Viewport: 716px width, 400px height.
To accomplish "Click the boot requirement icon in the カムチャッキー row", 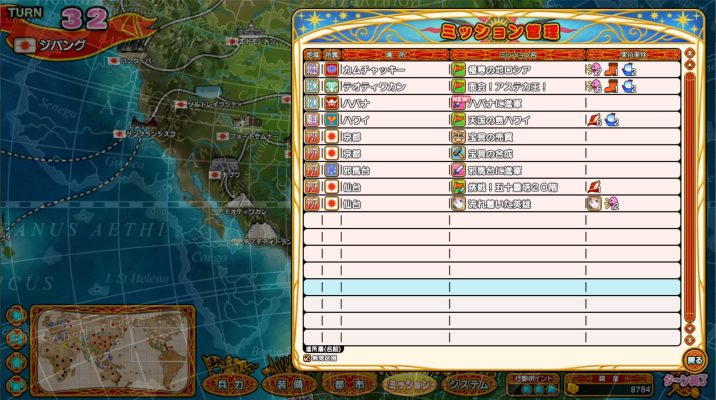I will click(611, 70).
